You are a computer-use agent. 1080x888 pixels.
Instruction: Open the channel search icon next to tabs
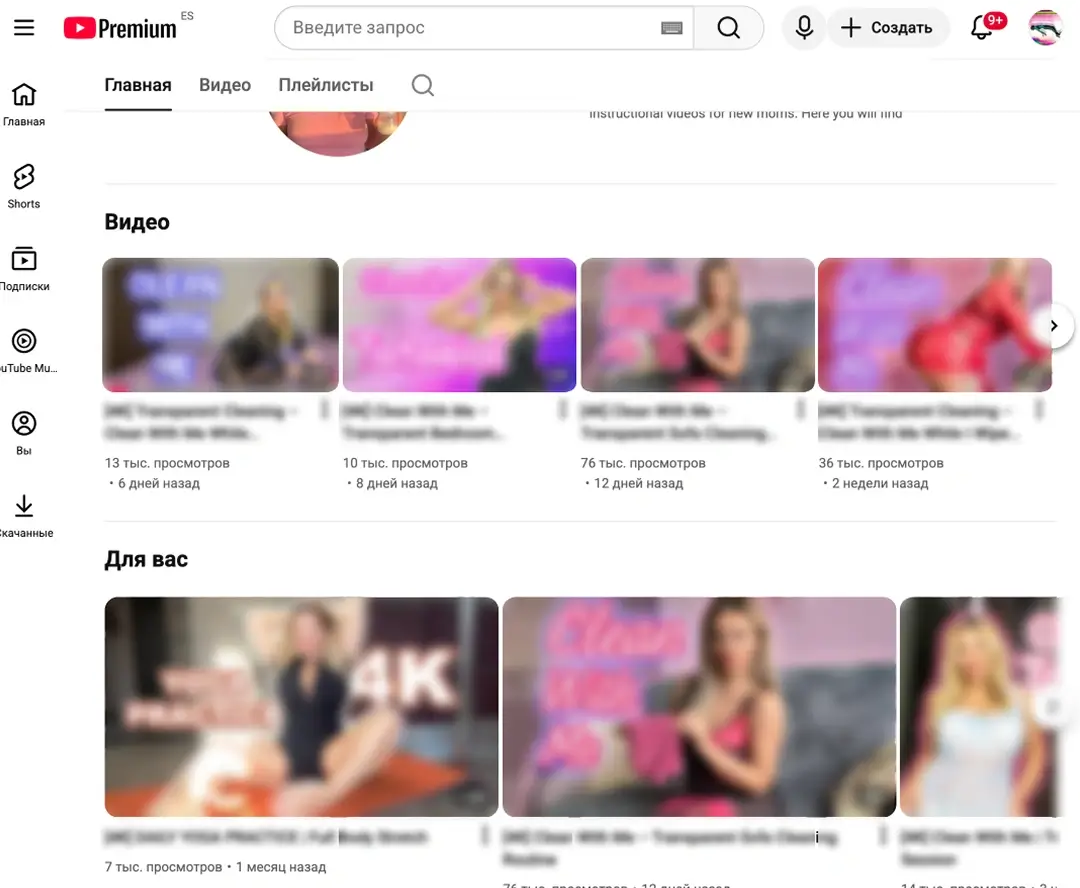tap(422, 85)
